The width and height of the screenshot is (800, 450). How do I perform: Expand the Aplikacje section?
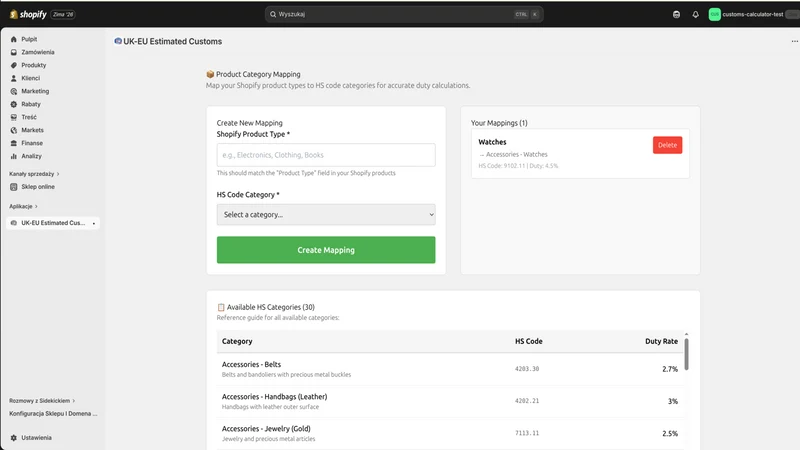pyautogui.click(x=23, y=207)
